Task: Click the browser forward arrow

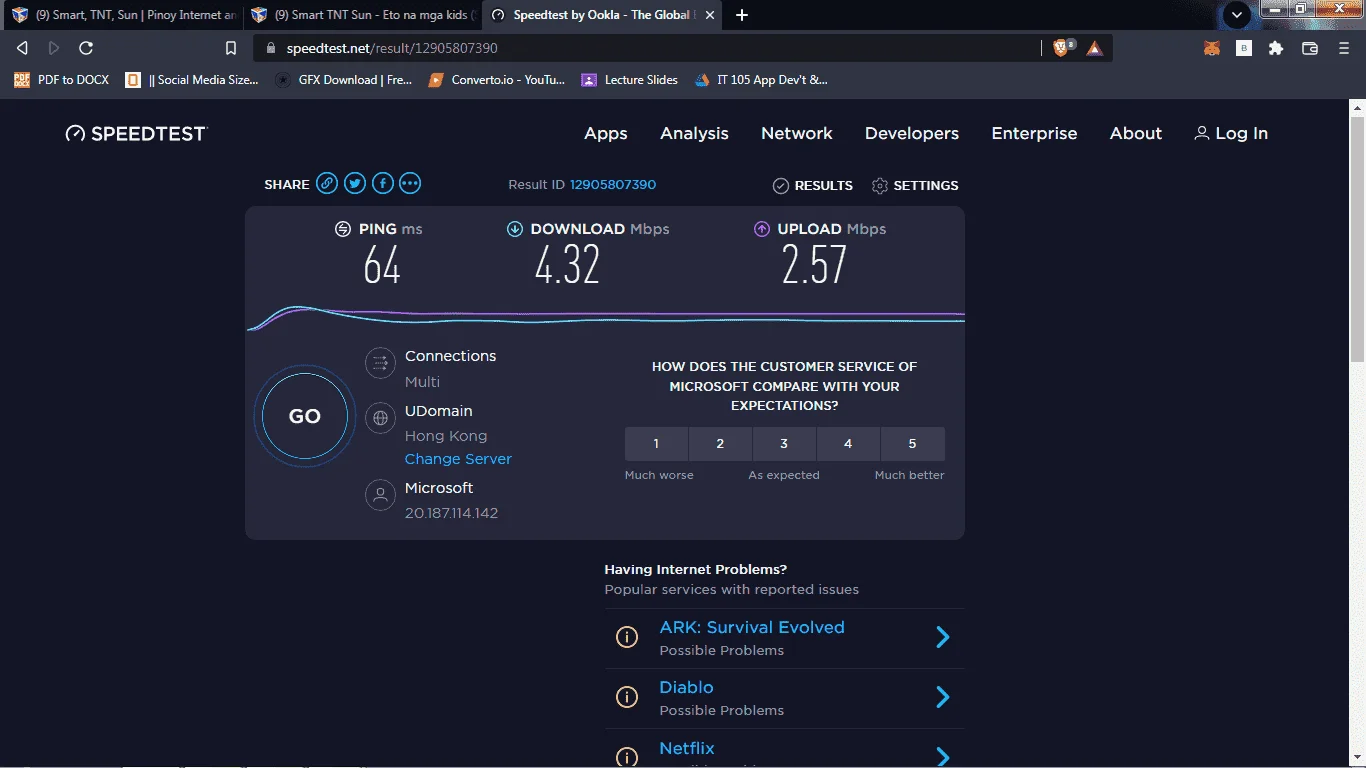Action: 54,48
